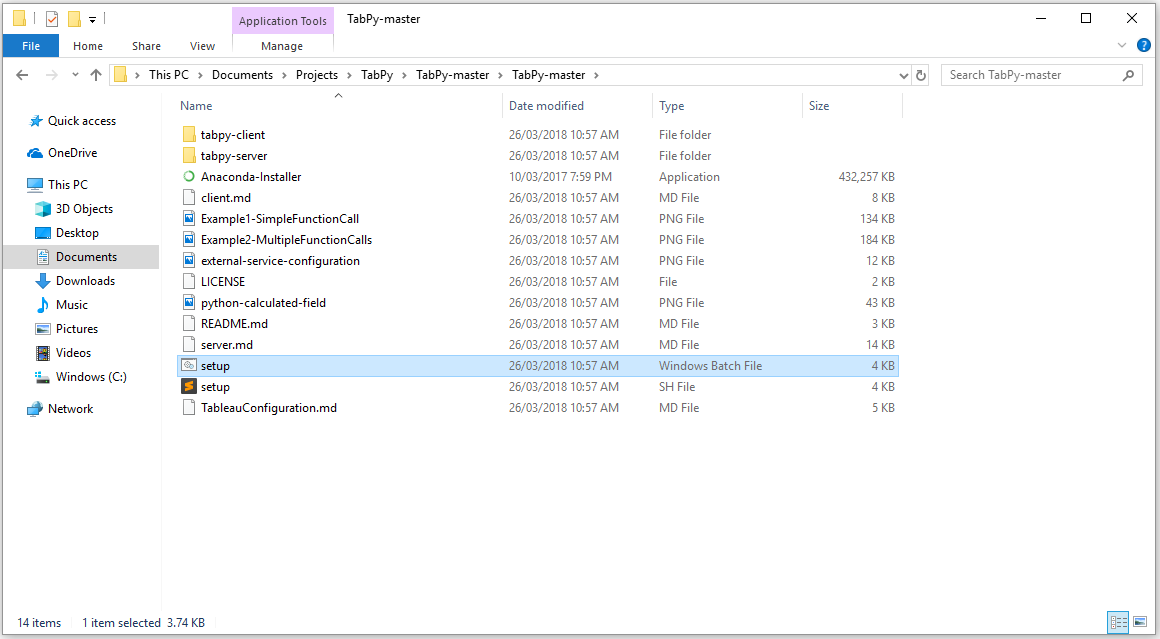Click the Search TabPy-master box
Screen dimensions: 1160x639
click(x=1040, y=75)
